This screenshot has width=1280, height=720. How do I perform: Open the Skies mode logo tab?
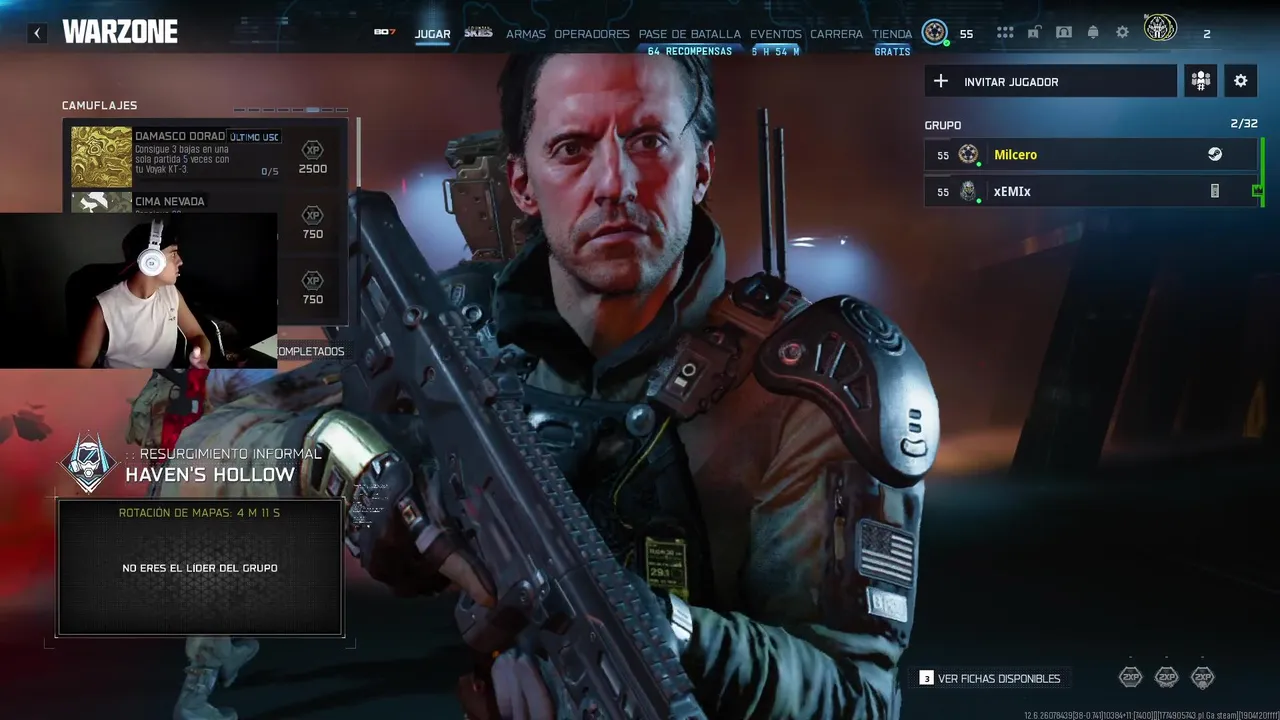pyautogui.click(x=478, y=32)
